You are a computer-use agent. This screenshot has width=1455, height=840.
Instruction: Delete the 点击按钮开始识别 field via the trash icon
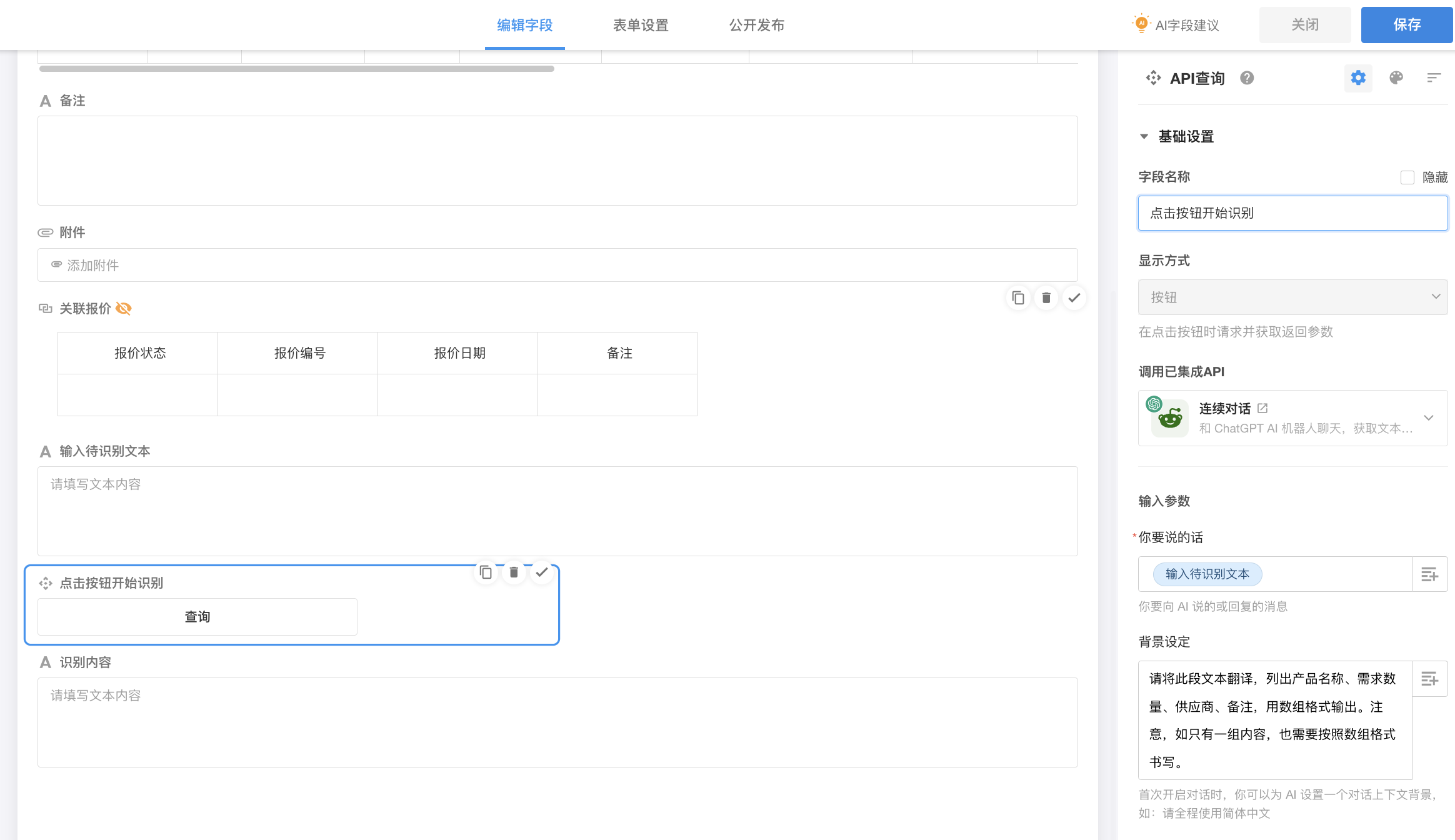click(514, 572)
